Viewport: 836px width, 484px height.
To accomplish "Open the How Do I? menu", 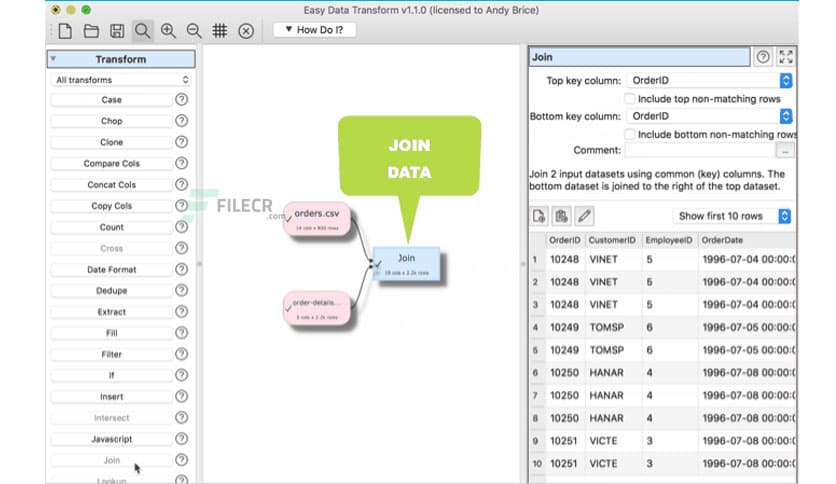I will (x=315, y=30).
